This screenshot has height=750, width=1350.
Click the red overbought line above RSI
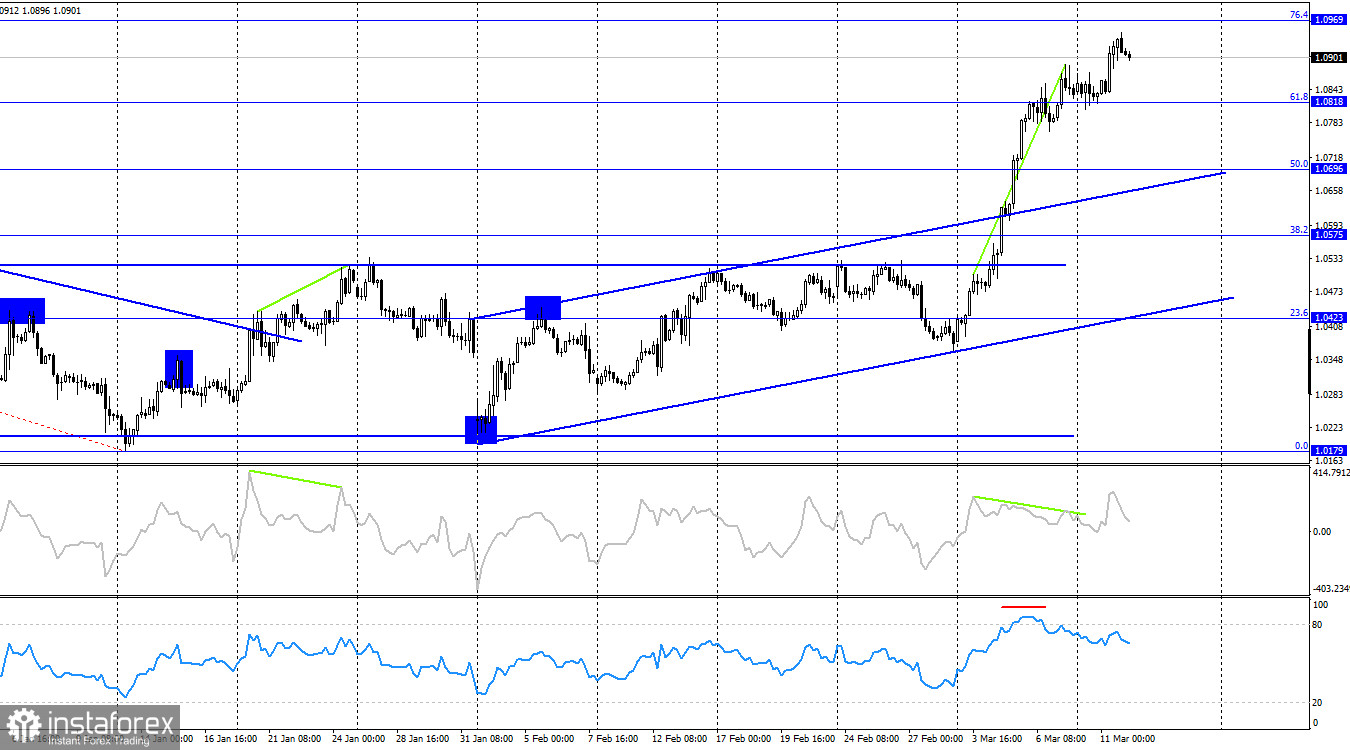(x=1024, y=607)
